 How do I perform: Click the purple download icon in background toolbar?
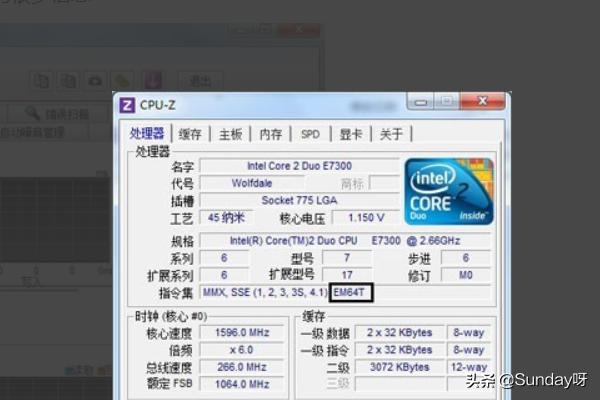click(152, 81)
